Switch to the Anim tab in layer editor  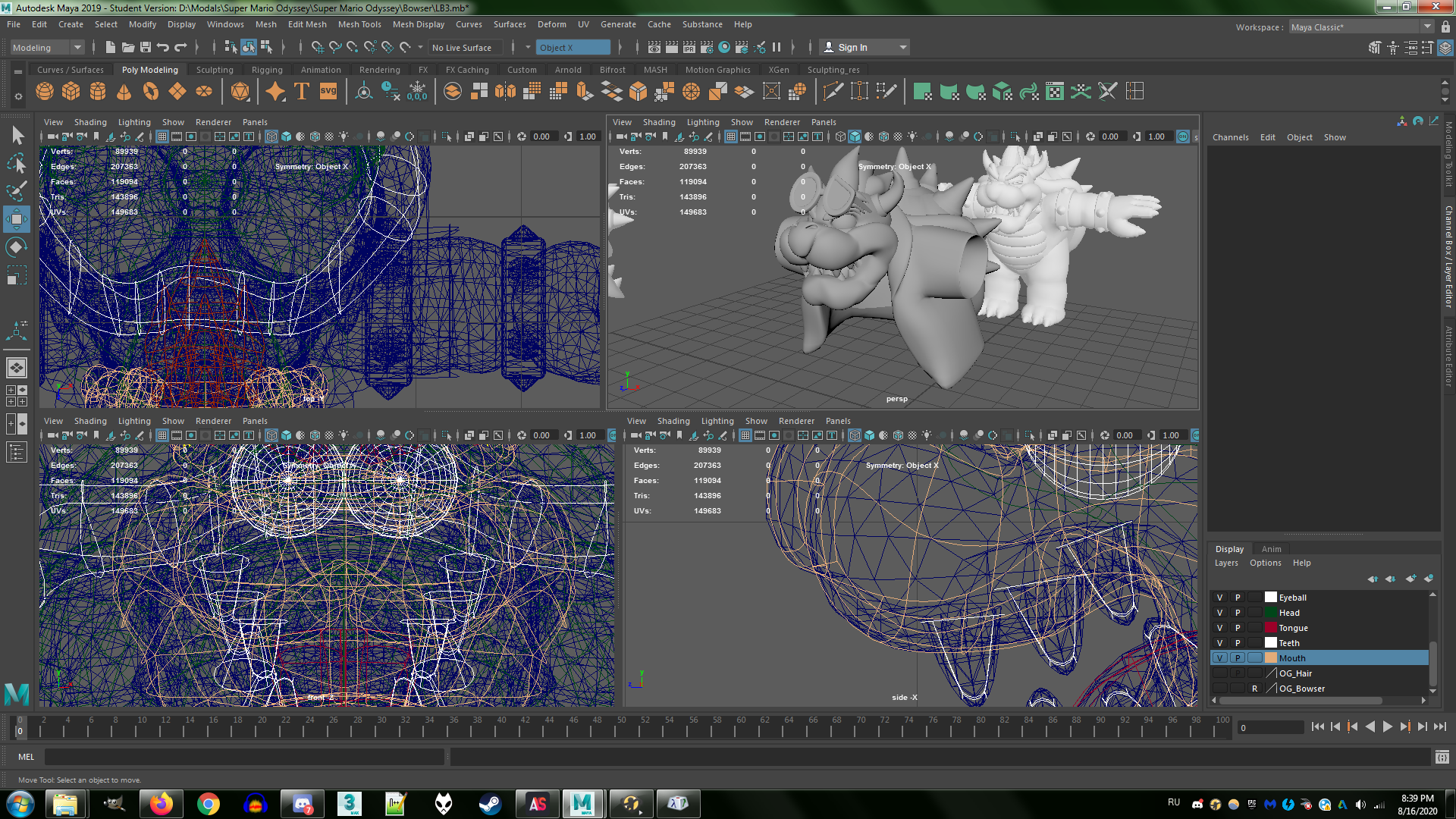pos(1272,549)
